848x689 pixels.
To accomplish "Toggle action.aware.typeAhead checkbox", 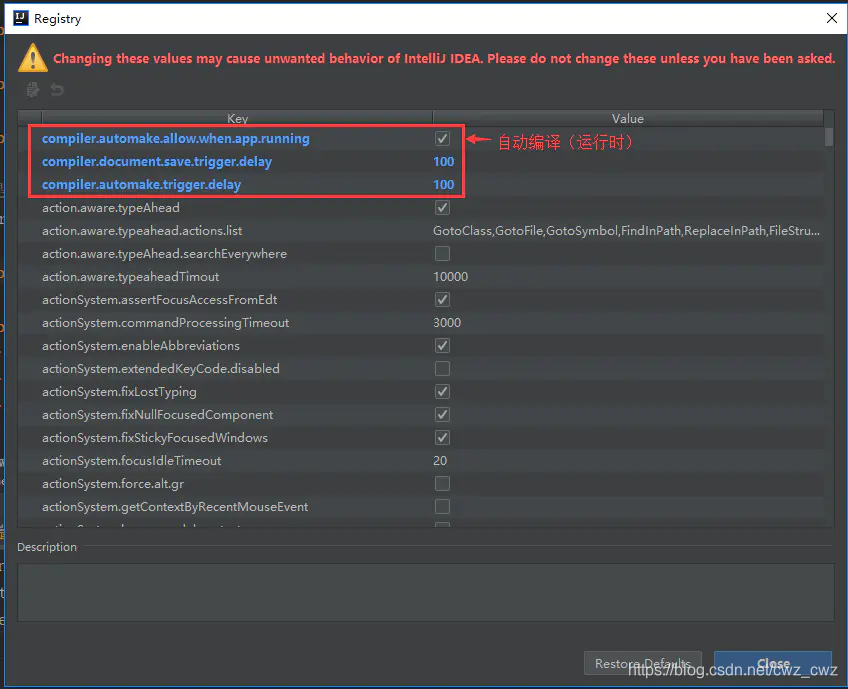I will point(442,208).
